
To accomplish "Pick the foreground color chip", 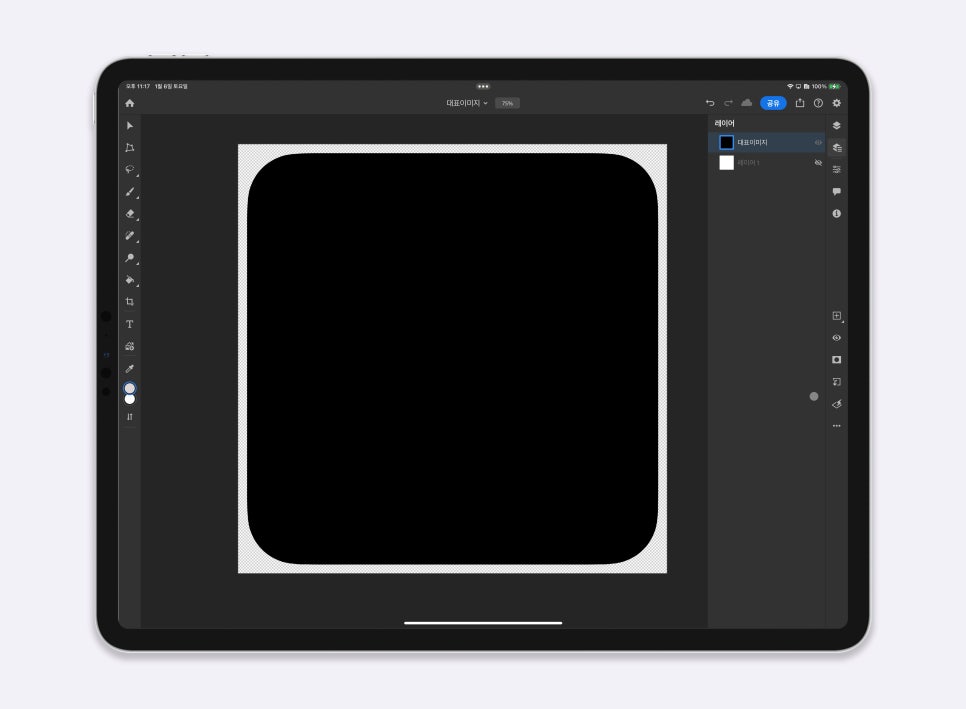I will tap(129, 388).
